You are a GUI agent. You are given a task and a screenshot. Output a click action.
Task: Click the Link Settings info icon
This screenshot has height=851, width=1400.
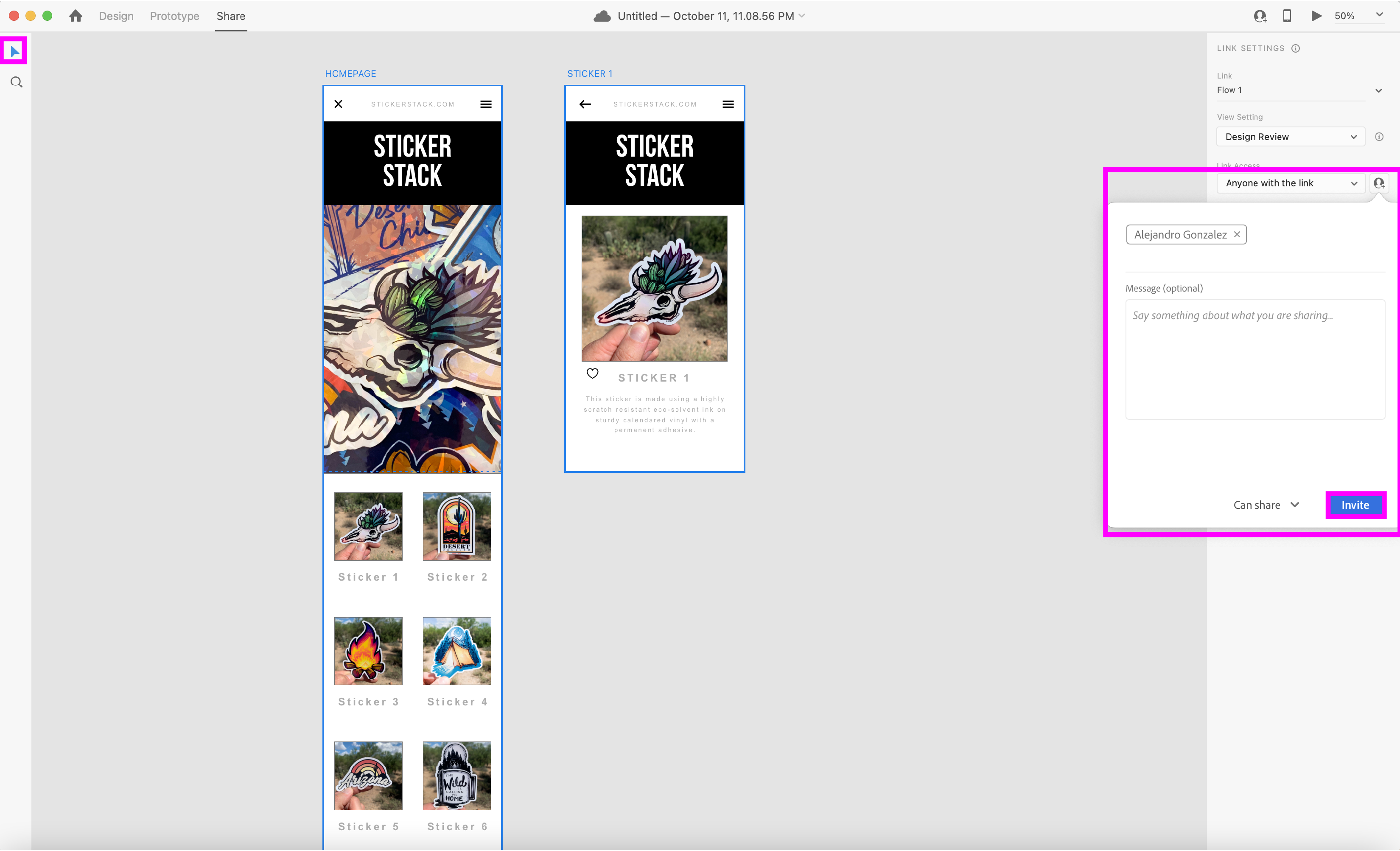click(x=1296, y=48)
